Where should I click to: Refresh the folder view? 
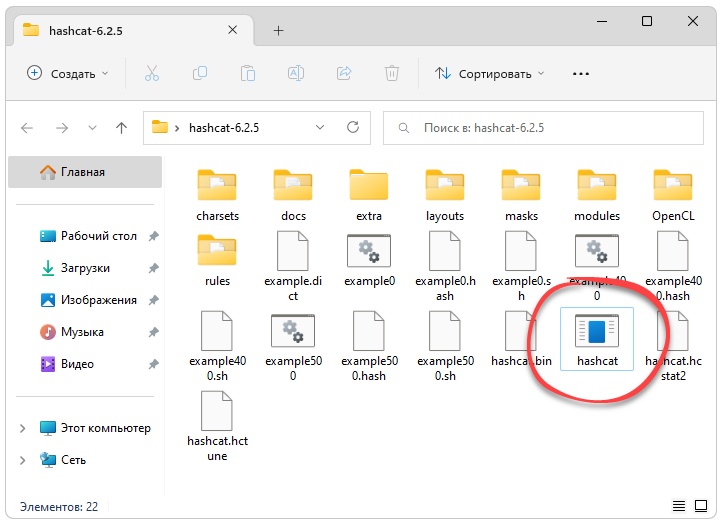[x=353, y=127]
